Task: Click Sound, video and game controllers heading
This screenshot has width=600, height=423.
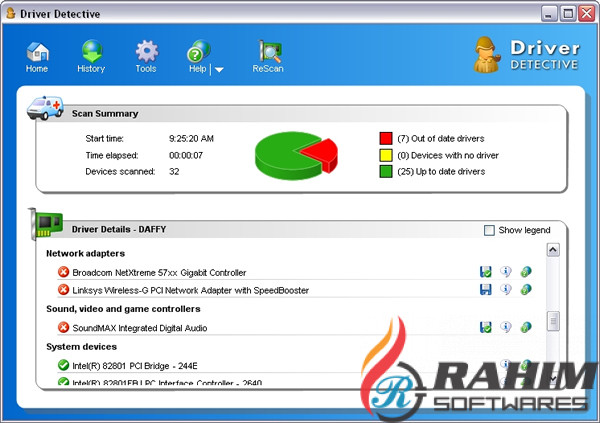Action: pos(123,309)
